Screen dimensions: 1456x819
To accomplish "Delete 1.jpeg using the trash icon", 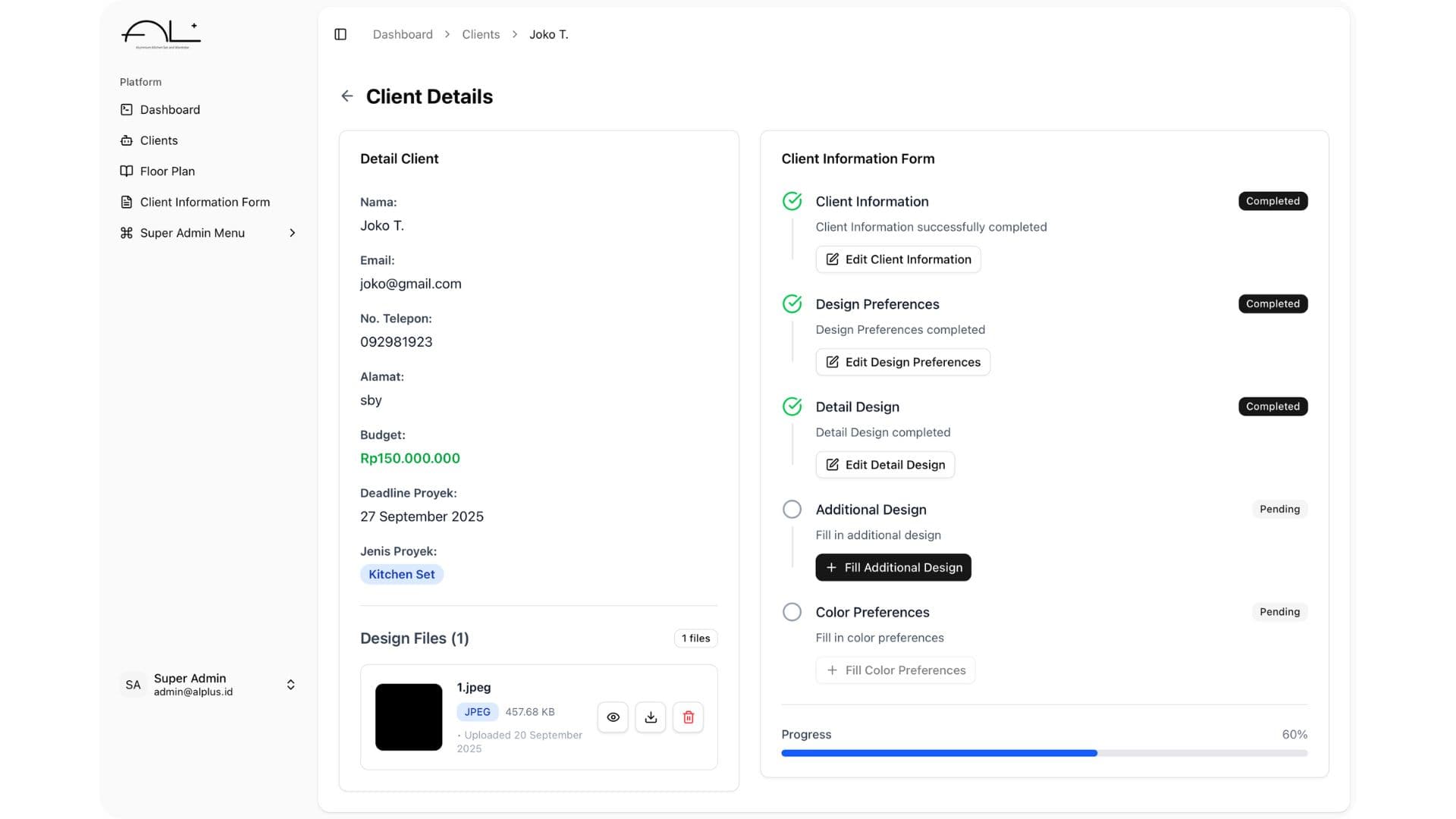I will pos(689,717).
